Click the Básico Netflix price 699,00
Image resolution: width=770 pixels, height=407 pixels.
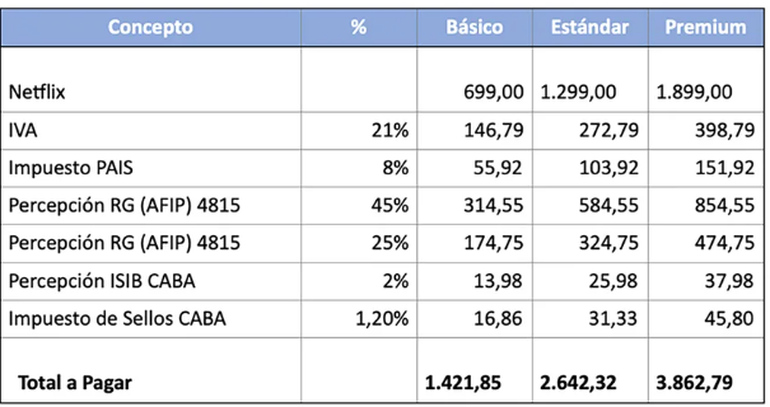click(494, 92)
